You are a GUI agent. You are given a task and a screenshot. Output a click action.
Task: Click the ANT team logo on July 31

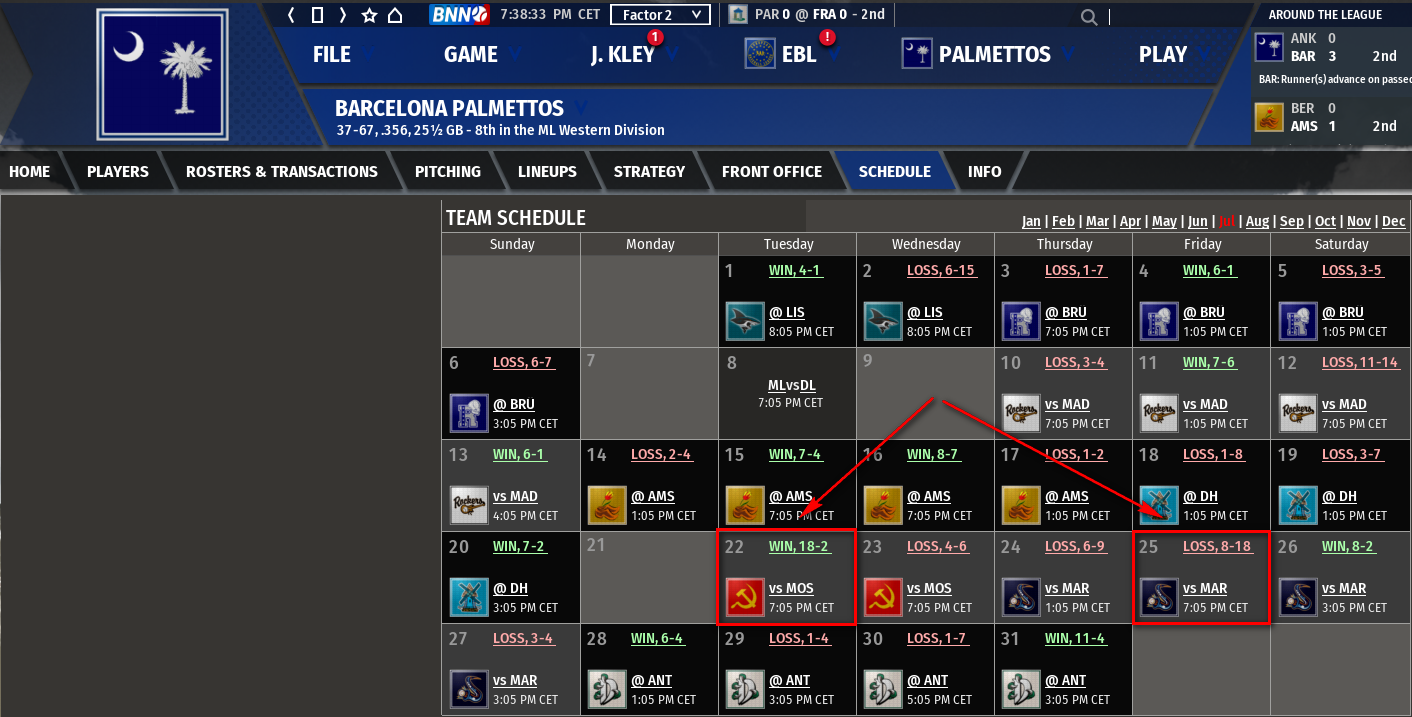[x=1020, y=690]
